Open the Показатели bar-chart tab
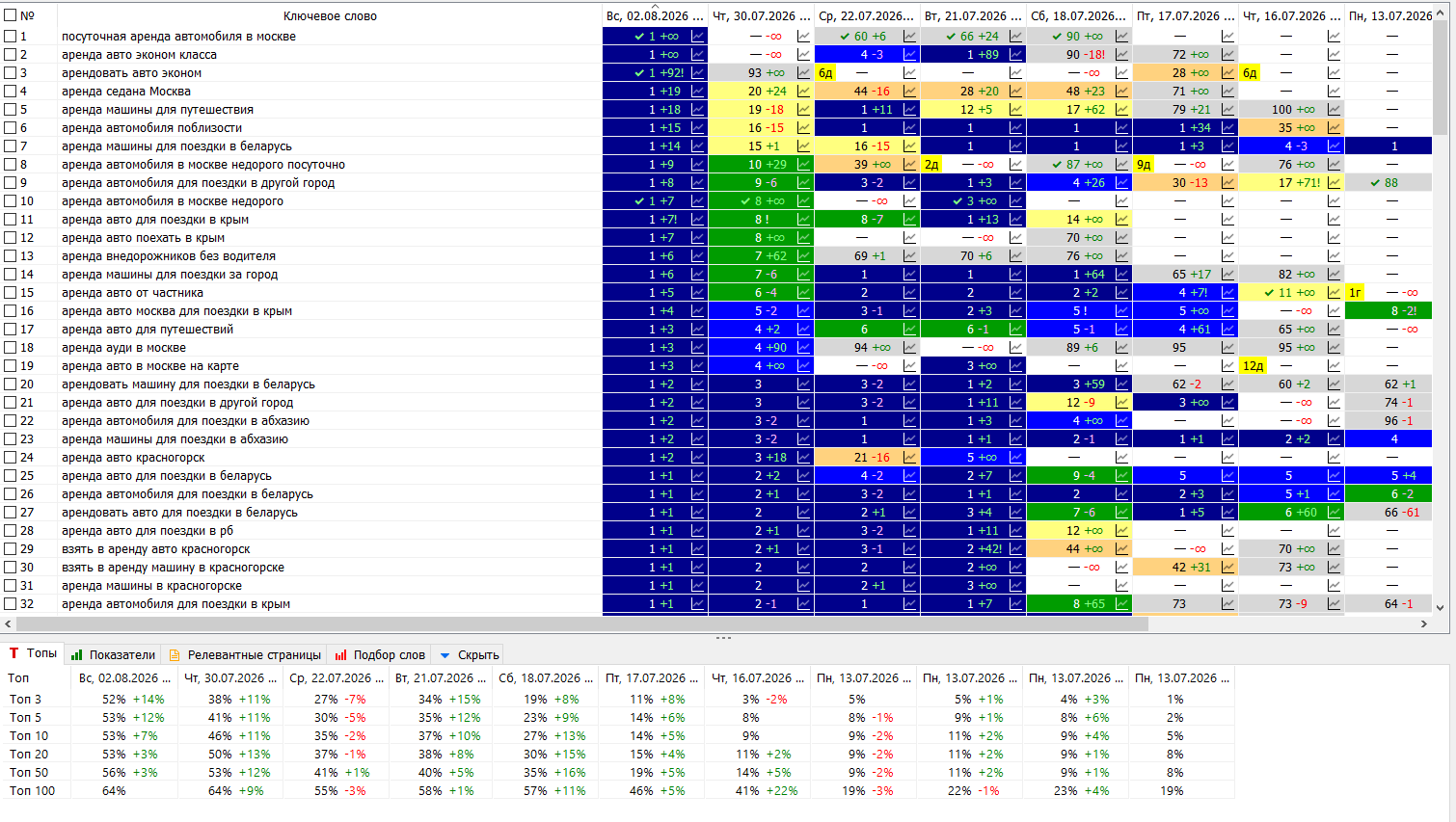The width and height of the screenshot is (1456, 822). coord(113,654)
